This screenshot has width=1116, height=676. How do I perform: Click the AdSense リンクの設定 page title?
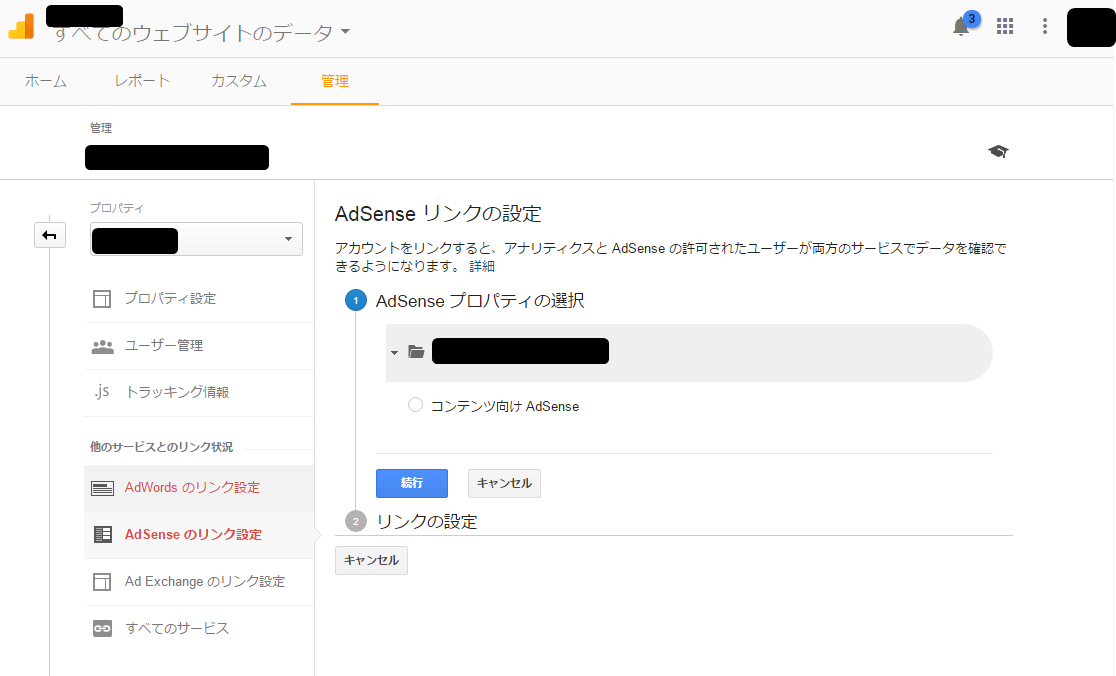438,214
